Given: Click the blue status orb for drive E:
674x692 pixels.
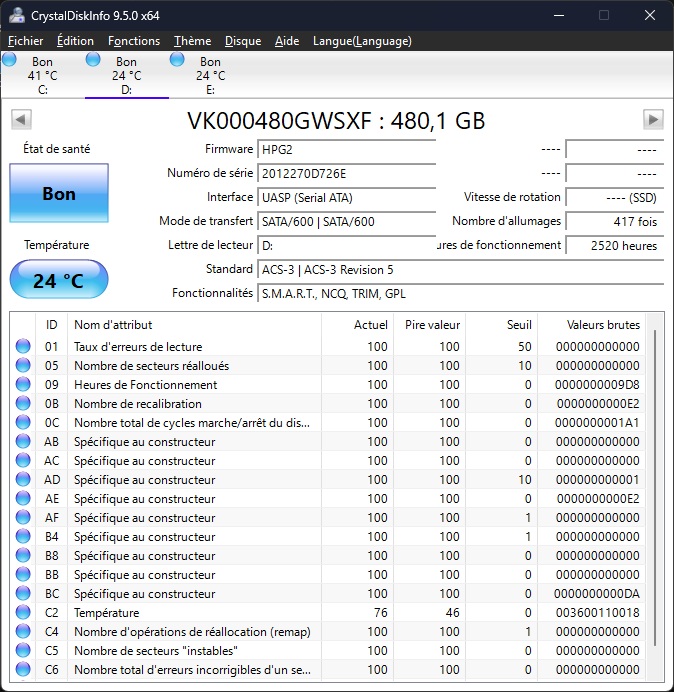Looking at the screenshot, I should pos(177,60).
